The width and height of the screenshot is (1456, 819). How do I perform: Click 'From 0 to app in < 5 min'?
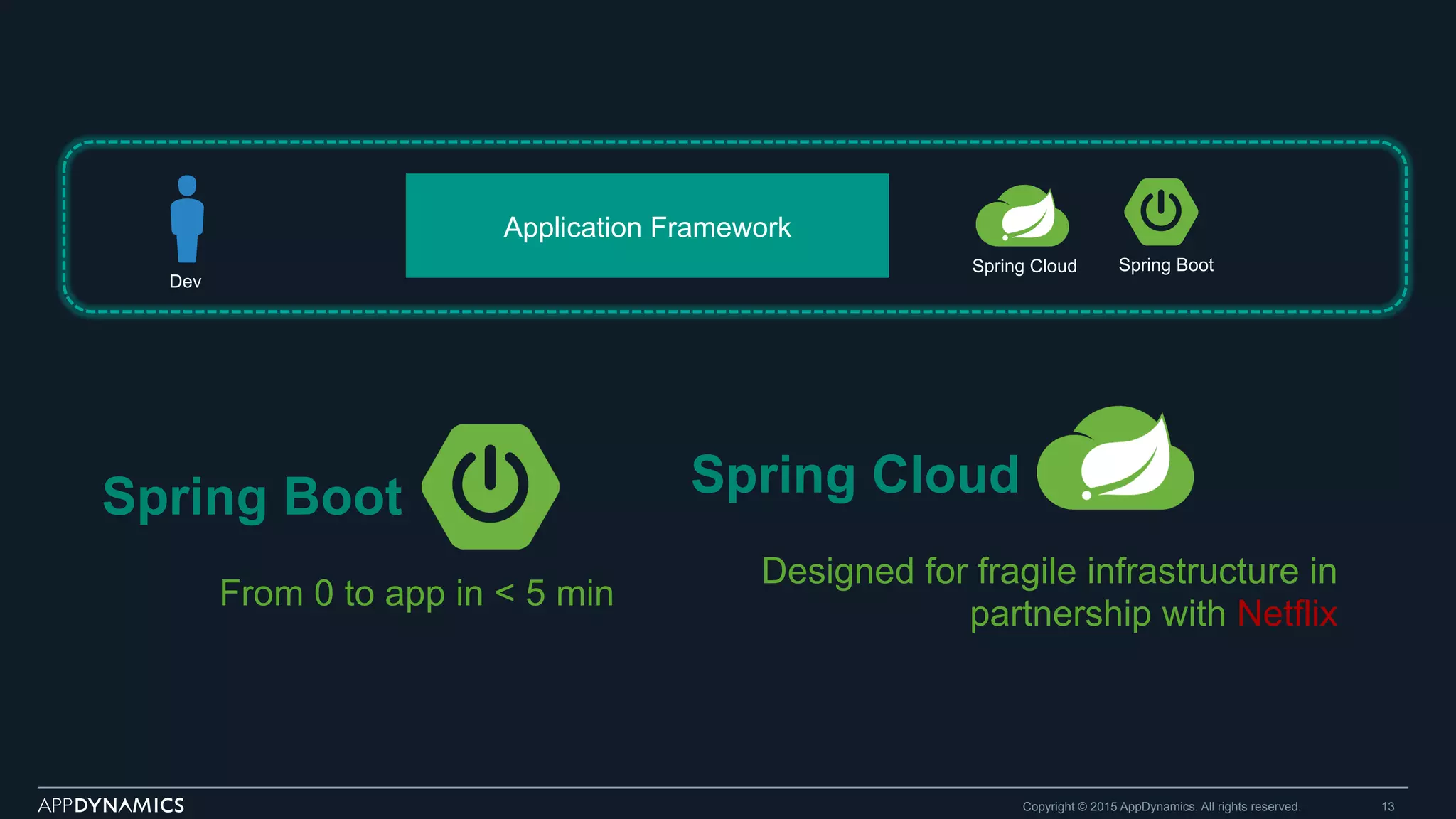[x=417, y=594]
